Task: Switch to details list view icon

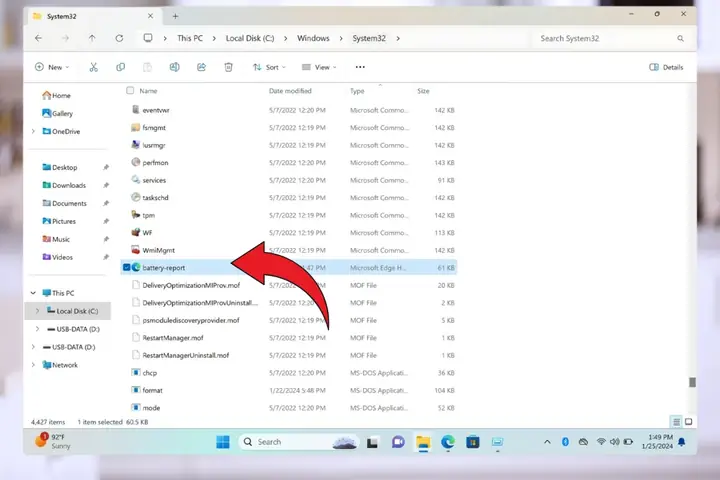Action: (676, 422)
